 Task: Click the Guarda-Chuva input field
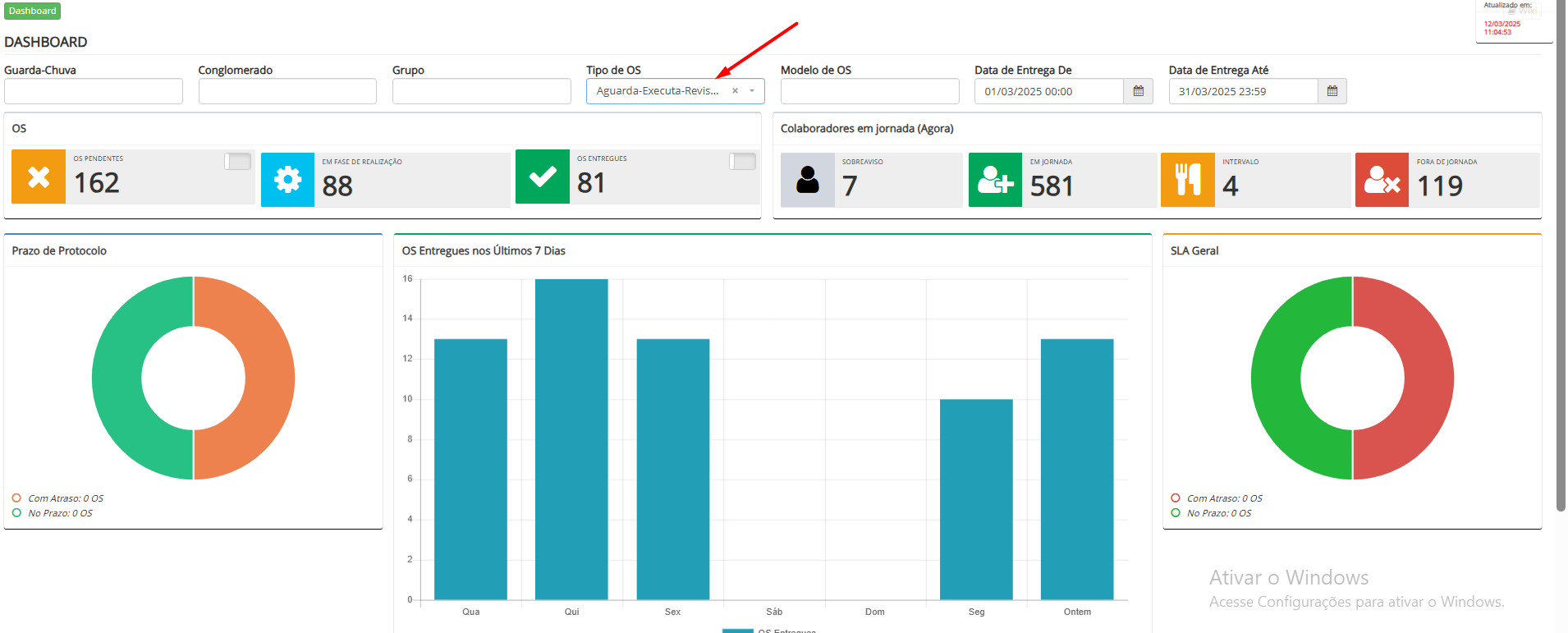coord(94,91)
